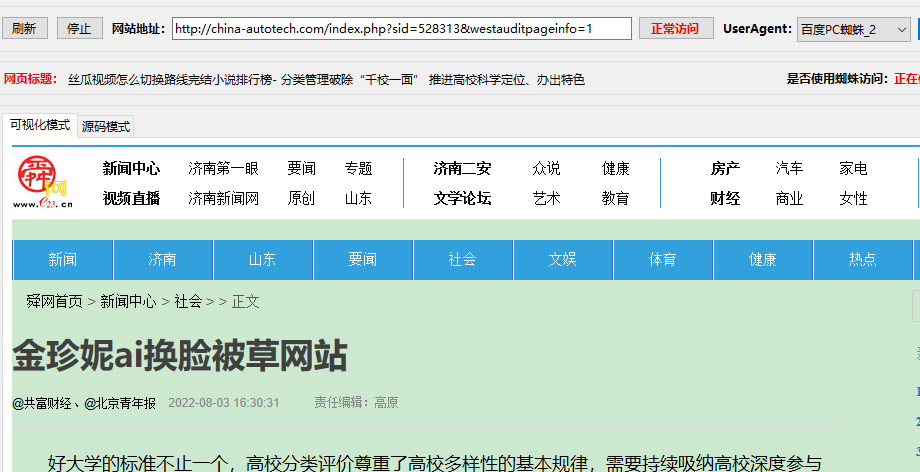Click the 舜网 e23.cn logo
Image resolution: width=920 pixels, height=472 pixels.
[x=43, y=182]
